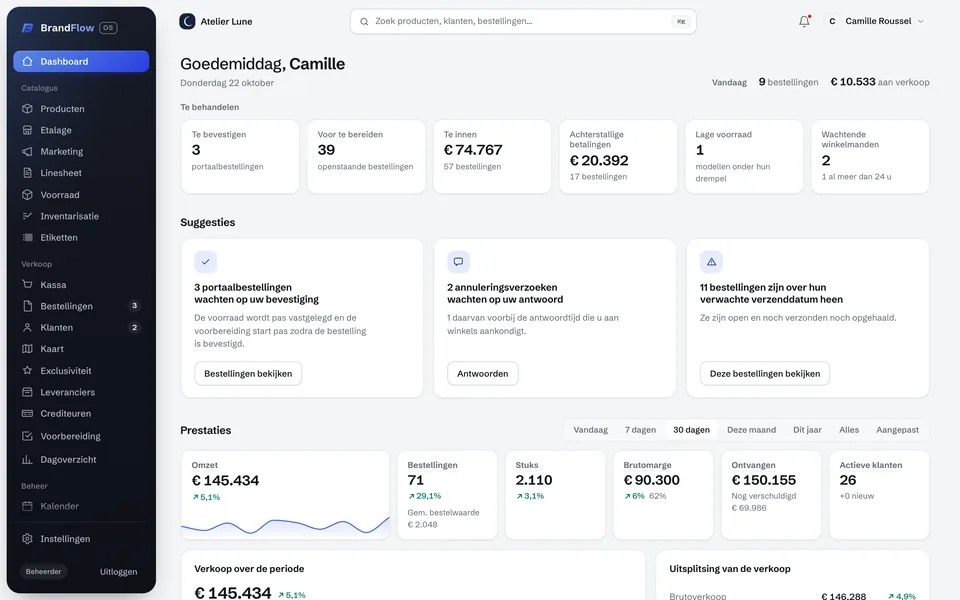Select the 30 dagen period tab

691,430
